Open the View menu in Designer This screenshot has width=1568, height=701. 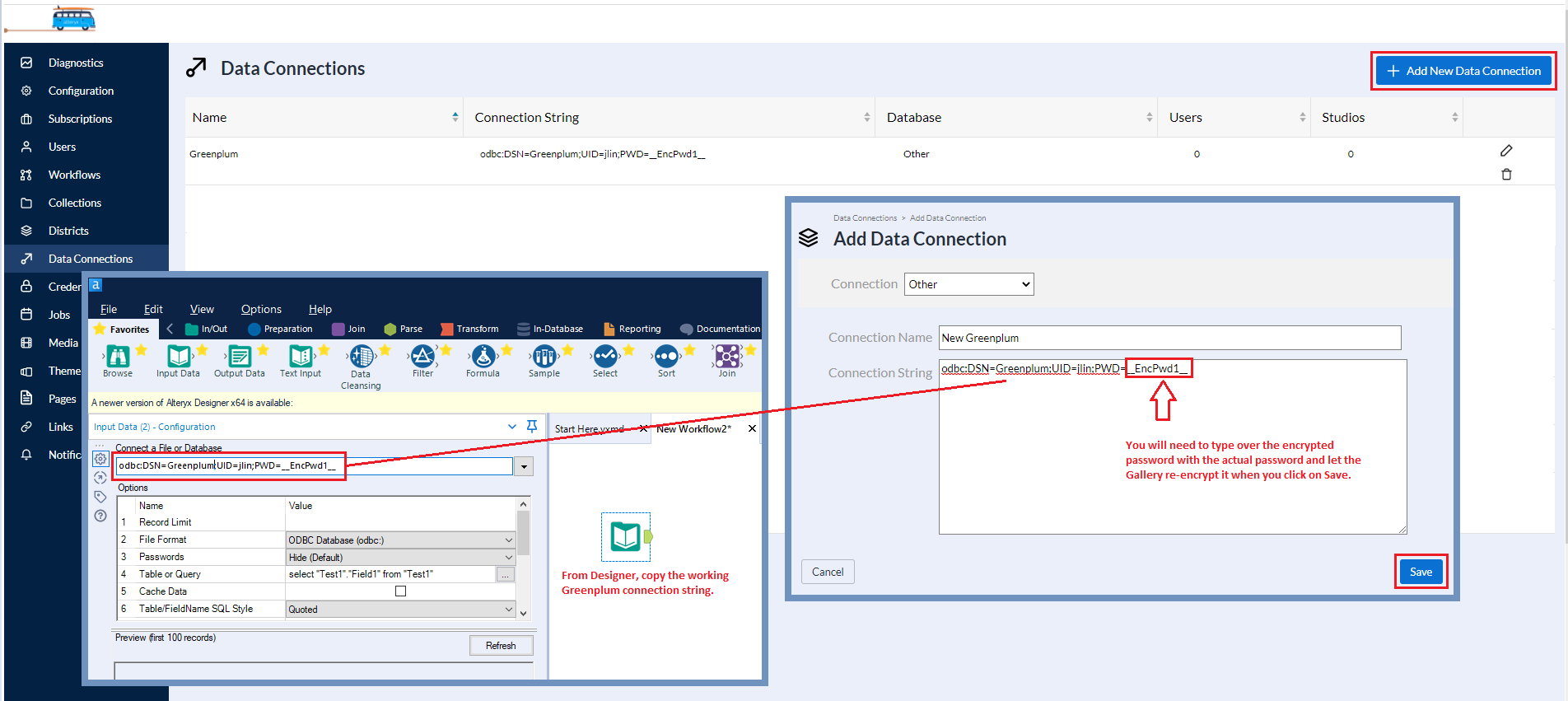coord(202,309)
